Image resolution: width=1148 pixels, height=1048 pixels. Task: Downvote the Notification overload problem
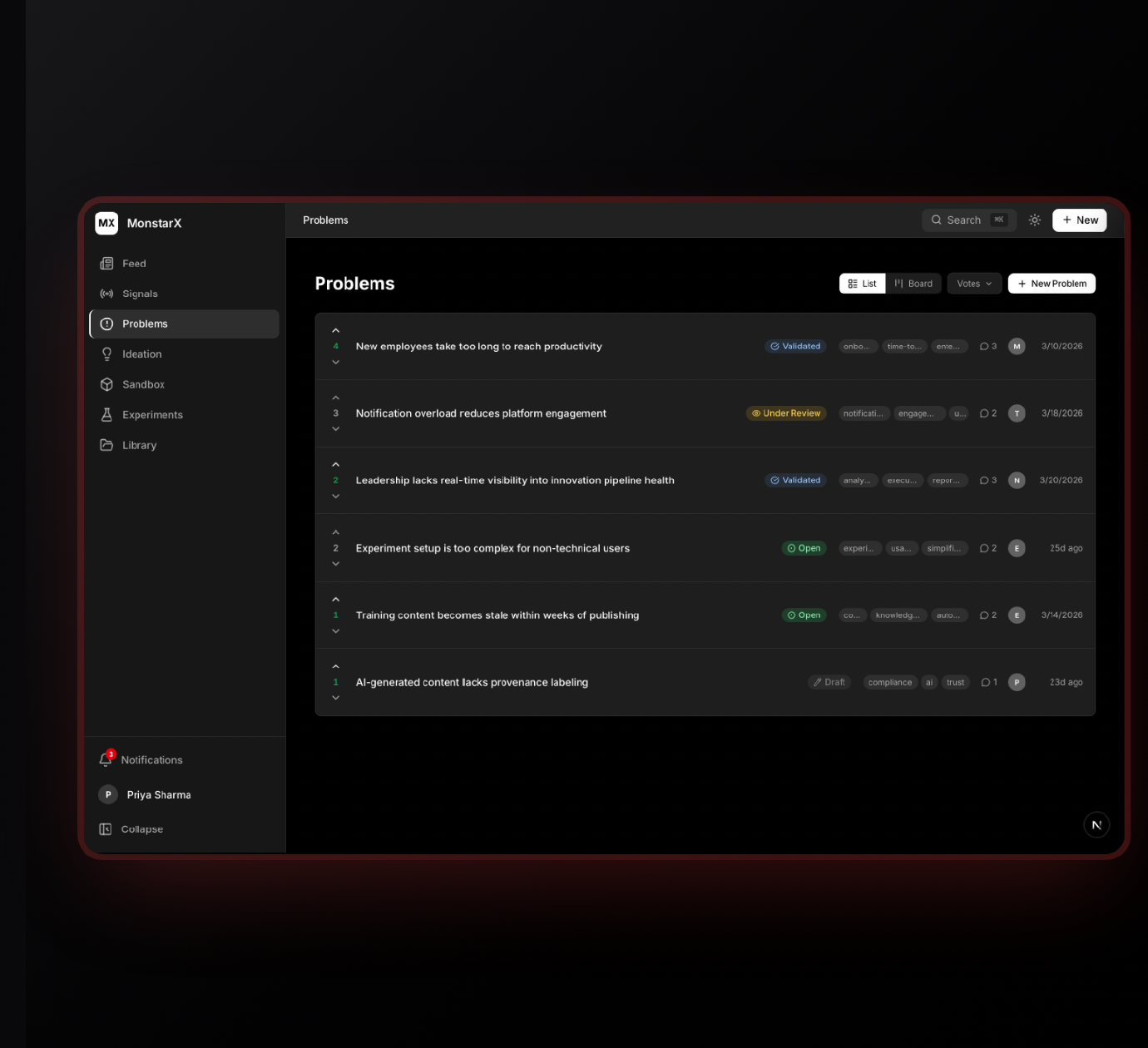[x=336, y=429]
